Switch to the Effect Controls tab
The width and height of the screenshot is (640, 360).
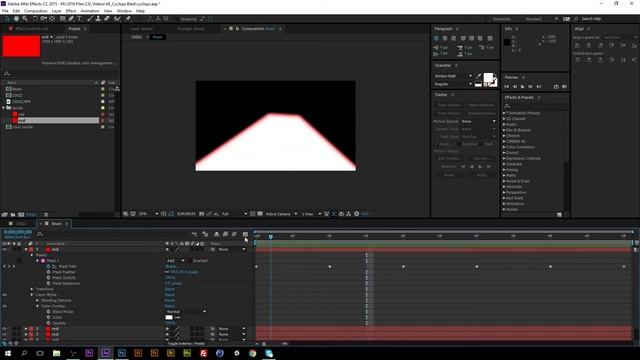[x=31, y=29]
